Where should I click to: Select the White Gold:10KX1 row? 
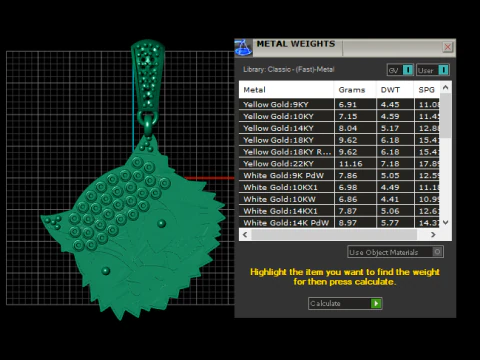[339, 187]
